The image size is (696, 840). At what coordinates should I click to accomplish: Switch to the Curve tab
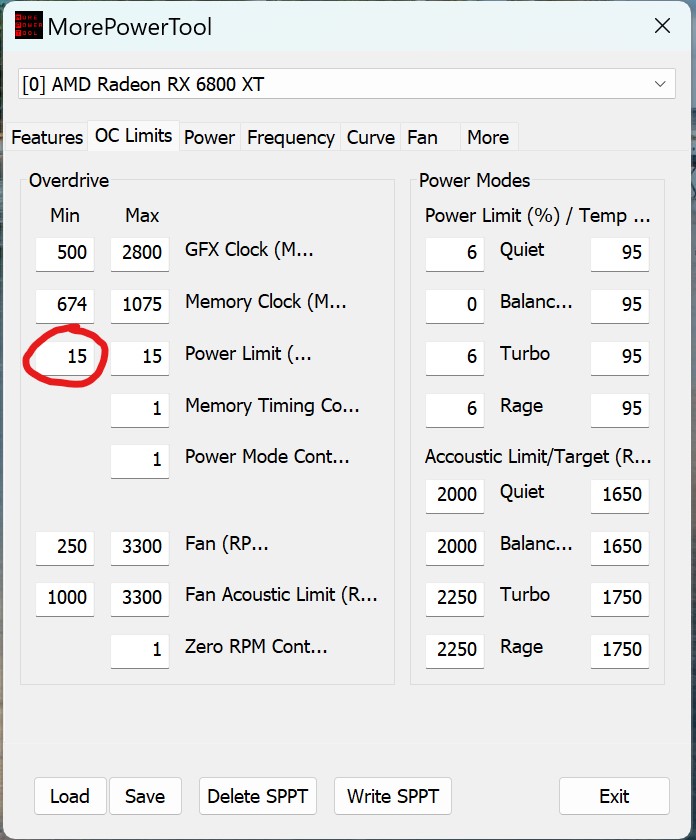point(371,138)
